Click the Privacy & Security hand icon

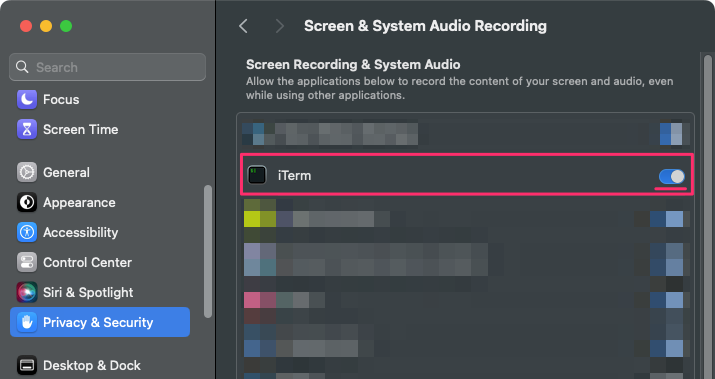point(27,322)
